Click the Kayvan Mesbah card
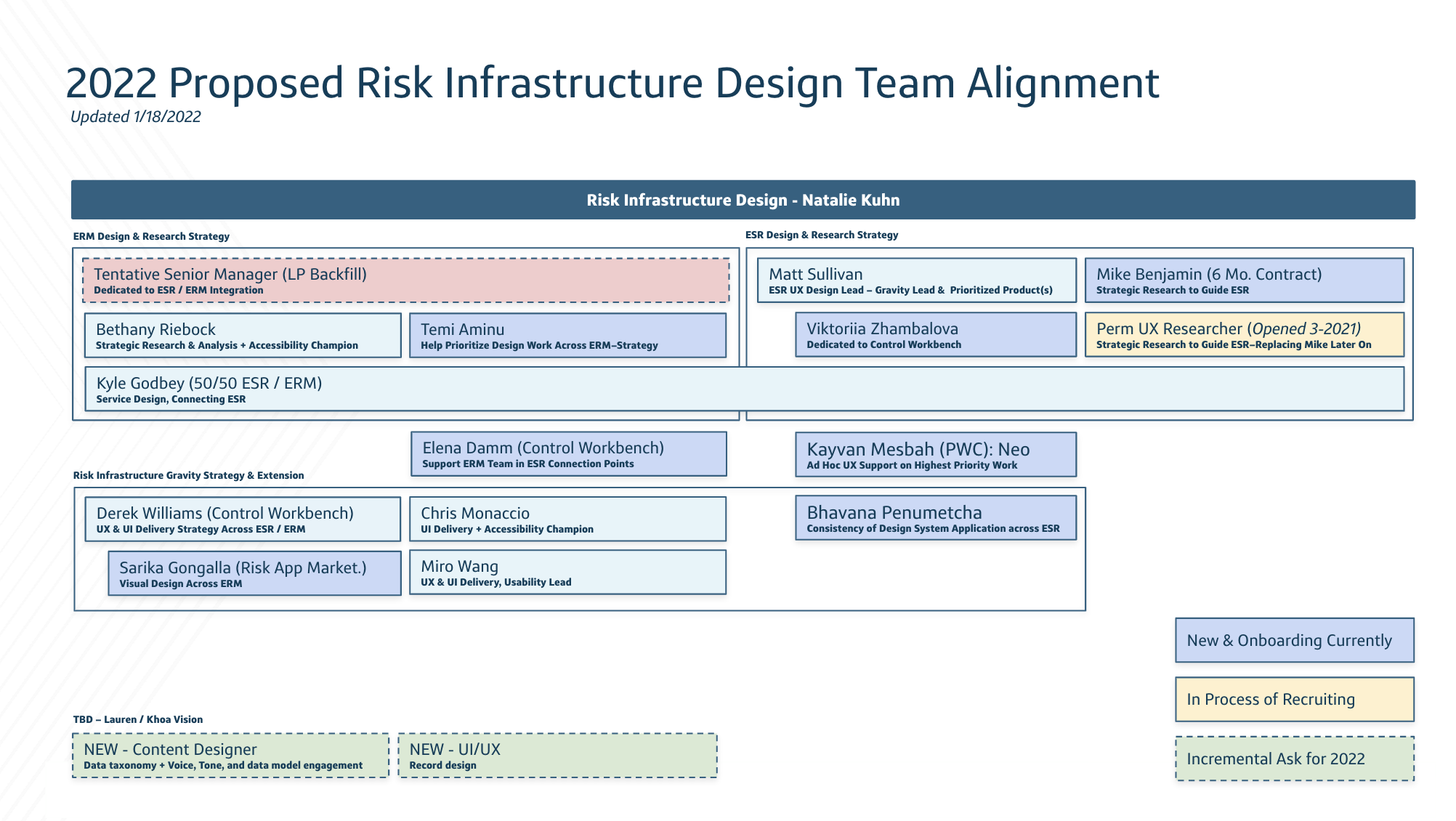This screenshot has width=1456, height=821. point(936,455)
